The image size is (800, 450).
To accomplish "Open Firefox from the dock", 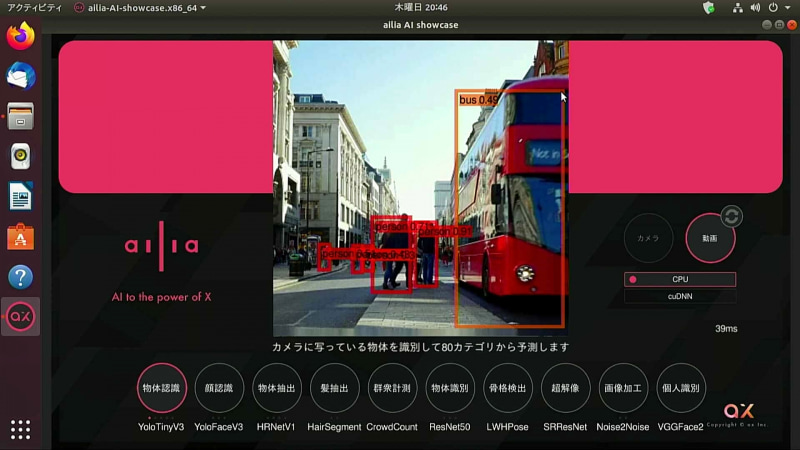I will click(20, 36).
